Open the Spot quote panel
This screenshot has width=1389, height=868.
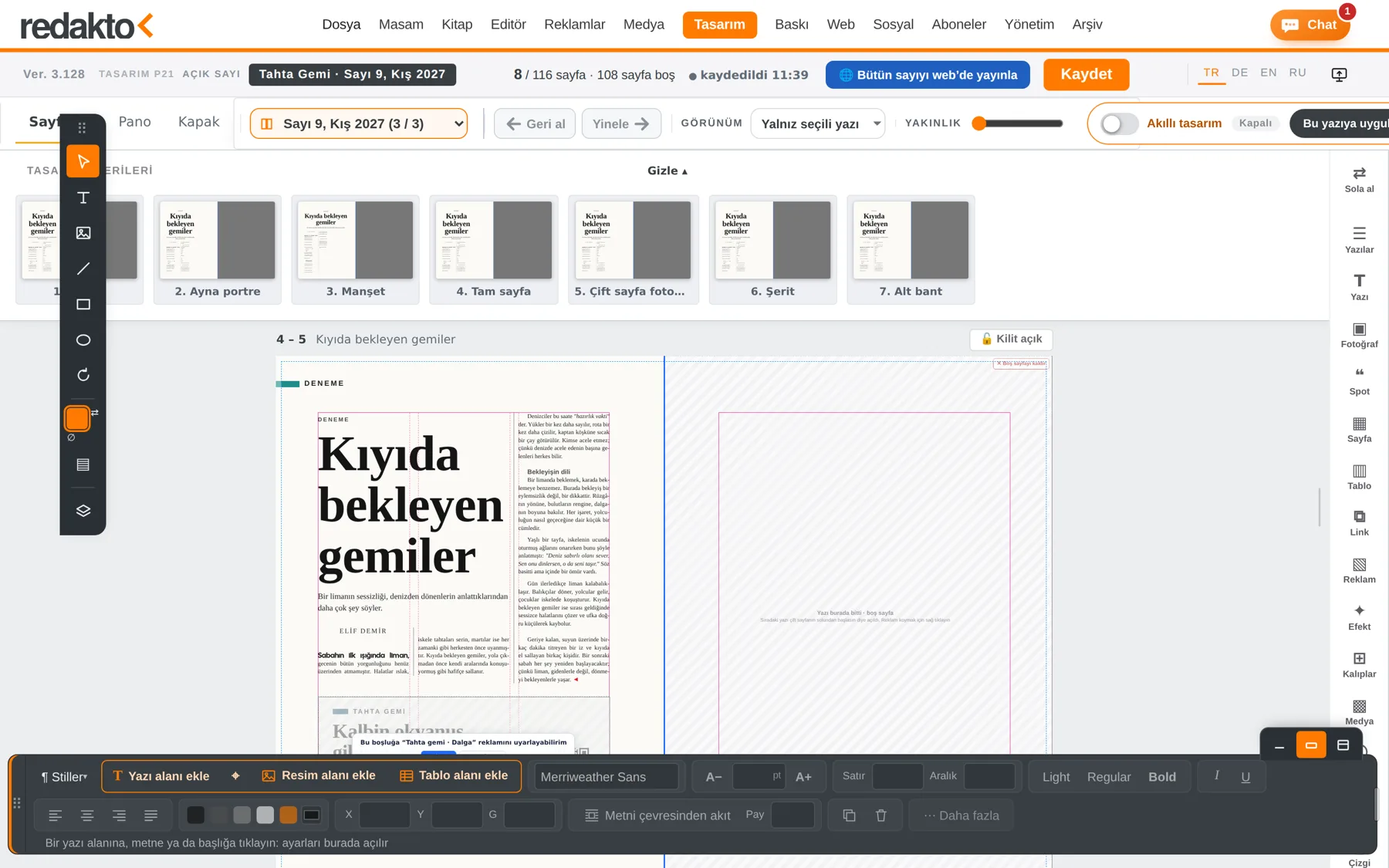(1359, 382)
